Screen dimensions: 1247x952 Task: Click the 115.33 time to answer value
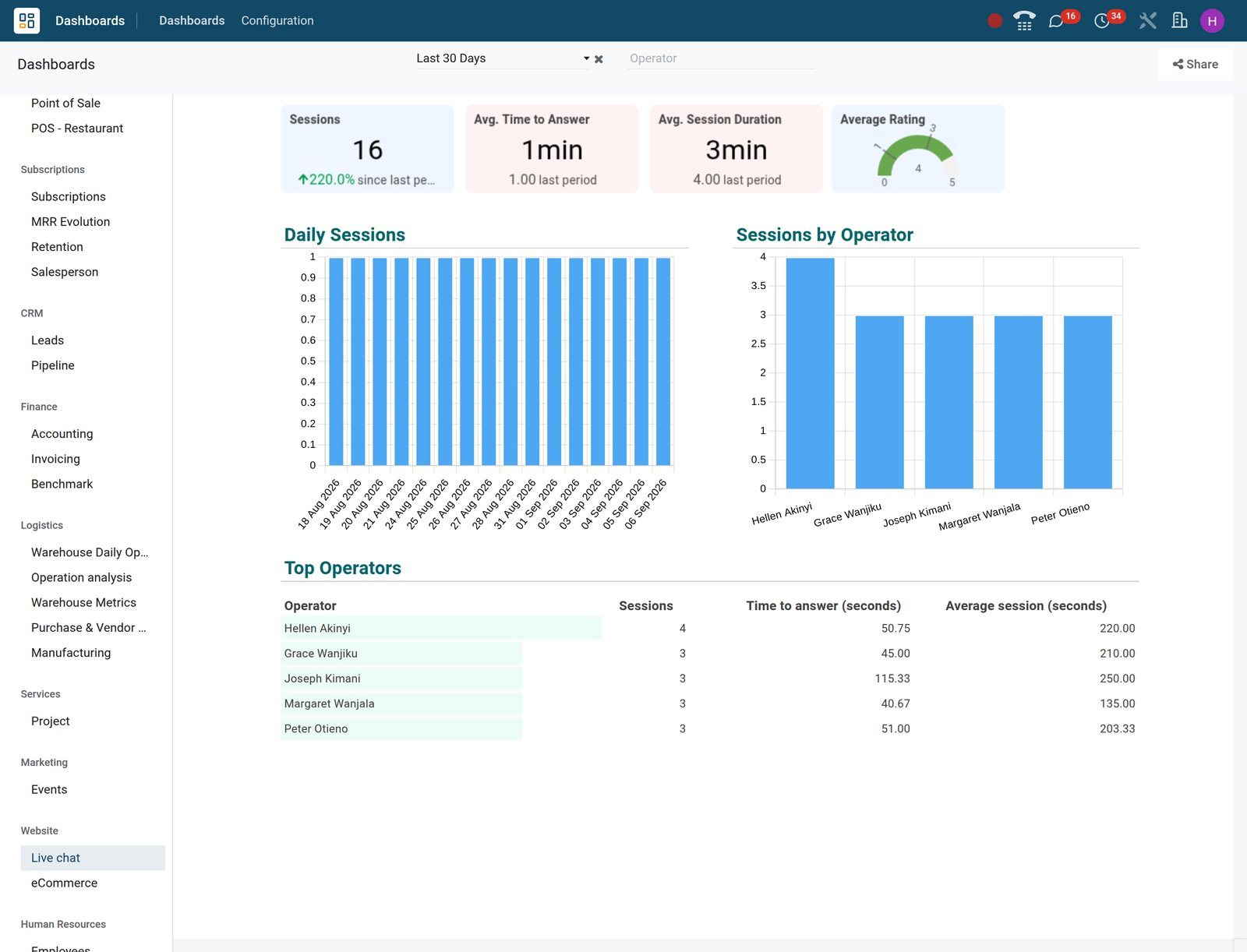(892, 679)
